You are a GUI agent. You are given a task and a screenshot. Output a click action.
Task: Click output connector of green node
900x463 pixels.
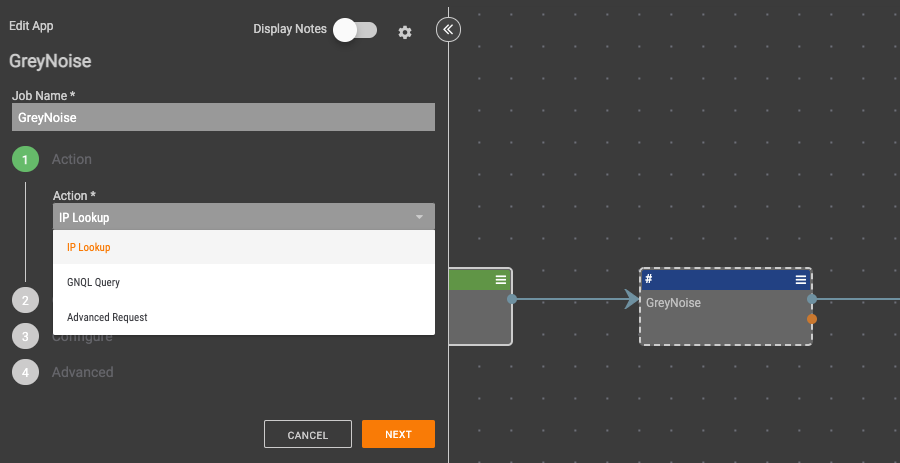pos(512,299)
